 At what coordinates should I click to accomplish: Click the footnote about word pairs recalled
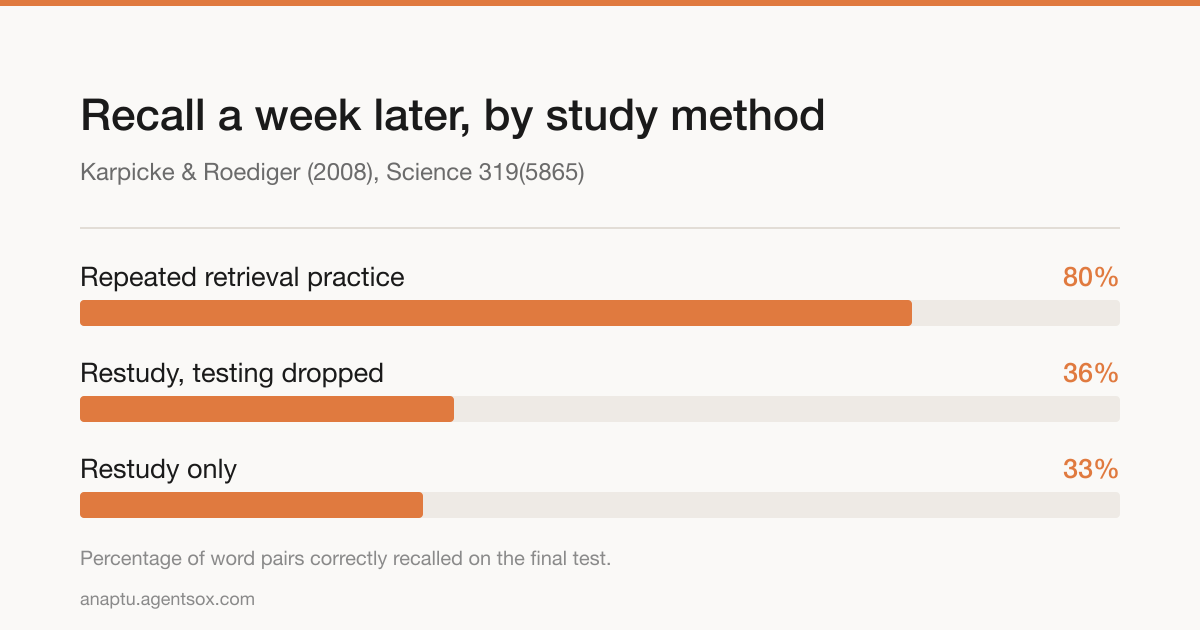[345, 558]
